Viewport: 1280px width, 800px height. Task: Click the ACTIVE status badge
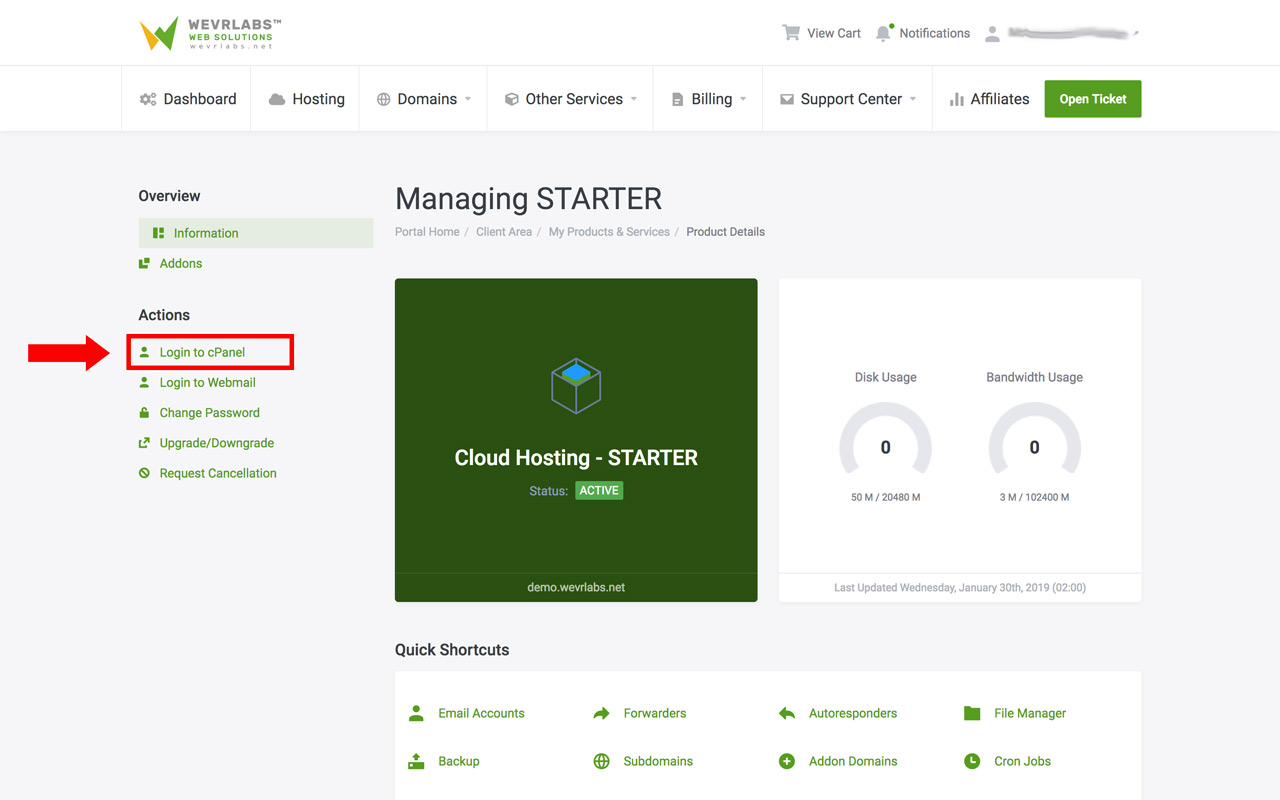[599, 490]
